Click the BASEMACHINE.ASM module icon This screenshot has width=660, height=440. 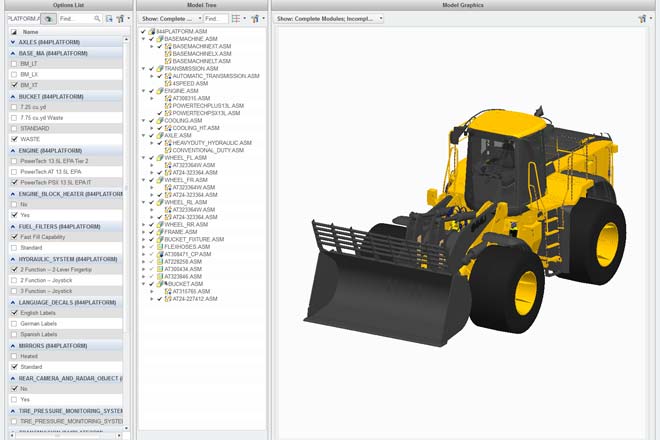pyautogui.click(x=160, y=39)
